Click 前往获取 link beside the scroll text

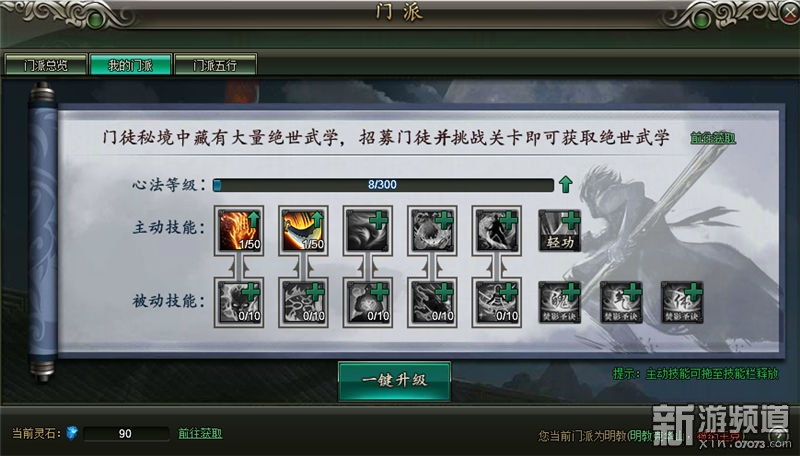713,138
